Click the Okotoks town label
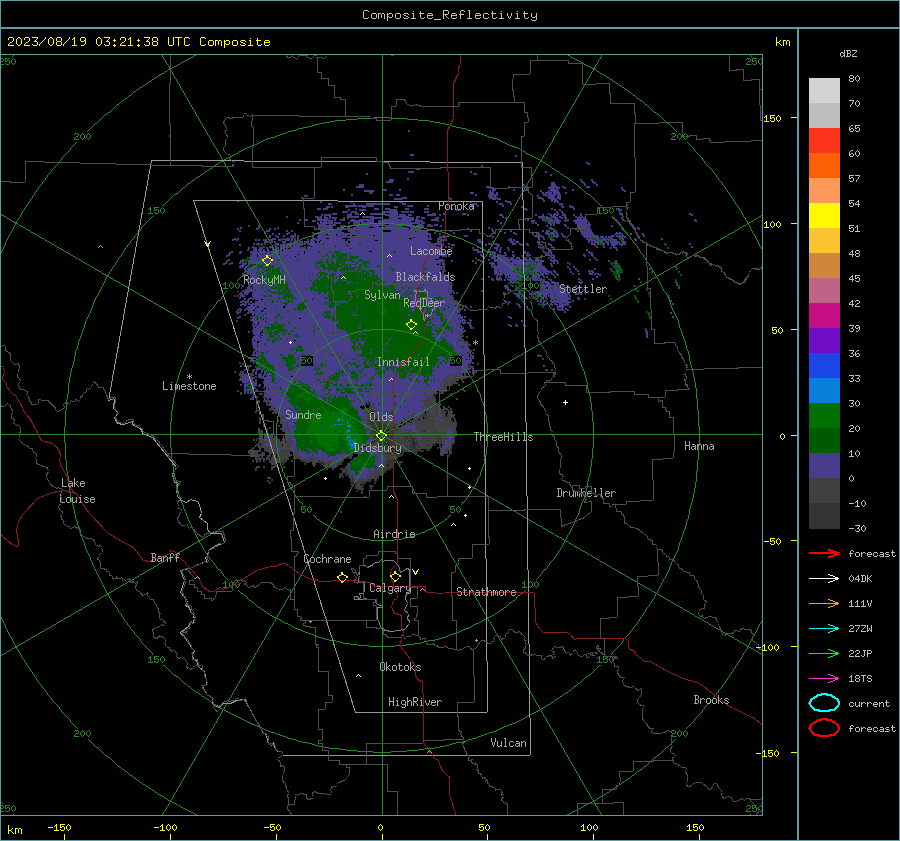Image resolution: width=900 pixels, height=841 pixels. click(x=400, y=667)
